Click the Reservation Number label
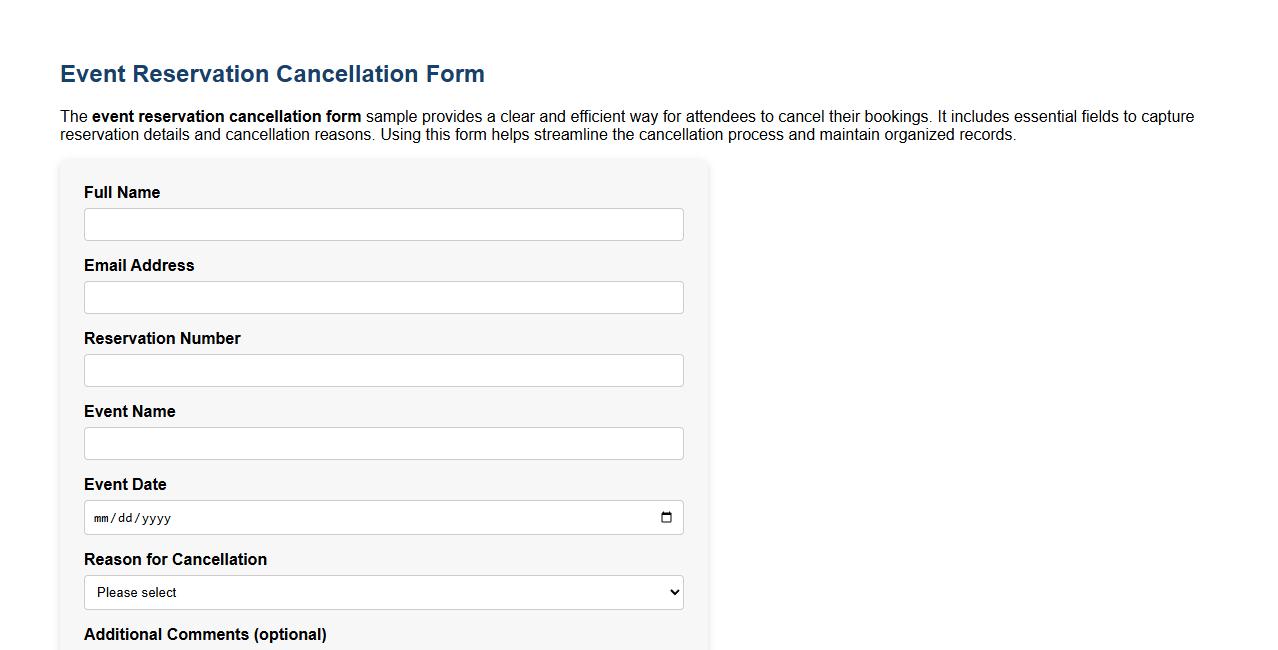Image resolution: width=1278 pixels, height=650 pixels. (x=162, y=338)
